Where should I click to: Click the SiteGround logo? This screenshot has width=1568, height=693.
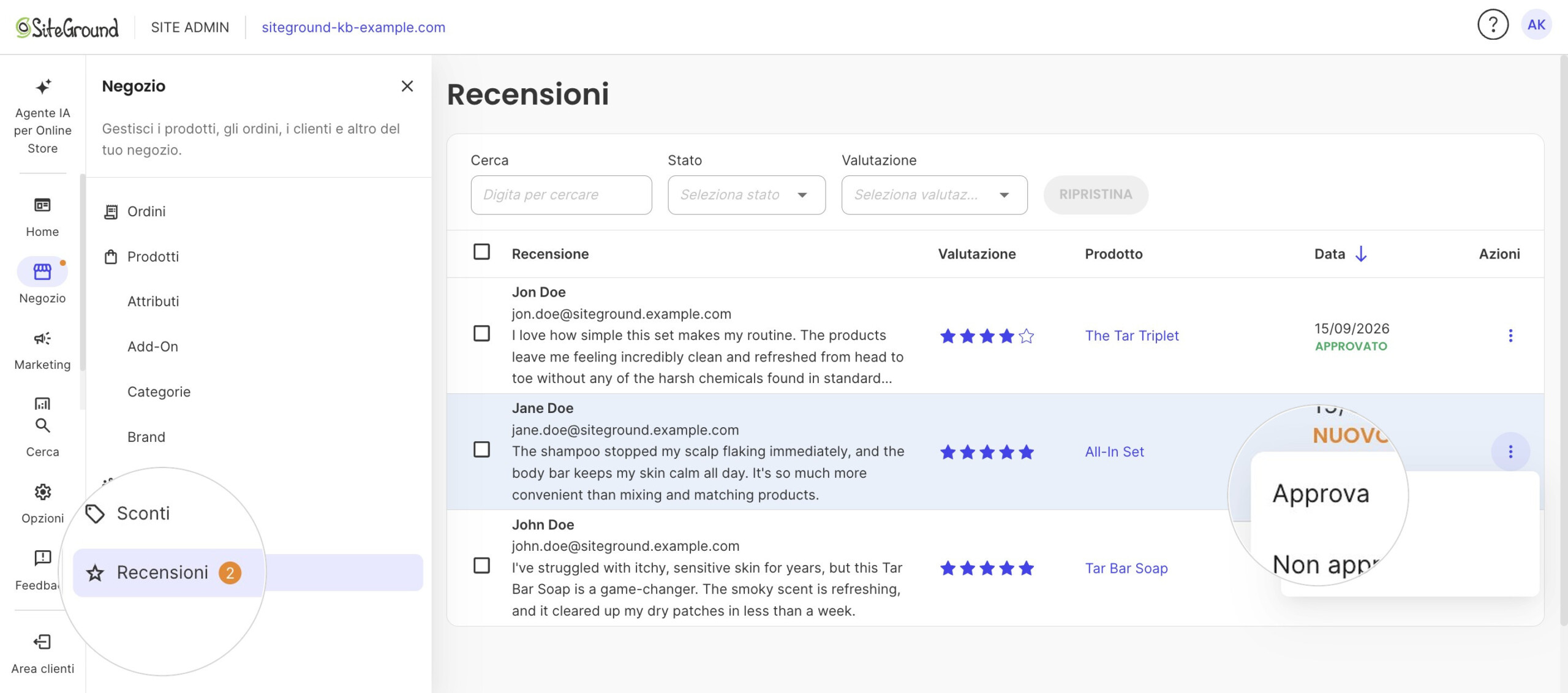click(67, 28)
